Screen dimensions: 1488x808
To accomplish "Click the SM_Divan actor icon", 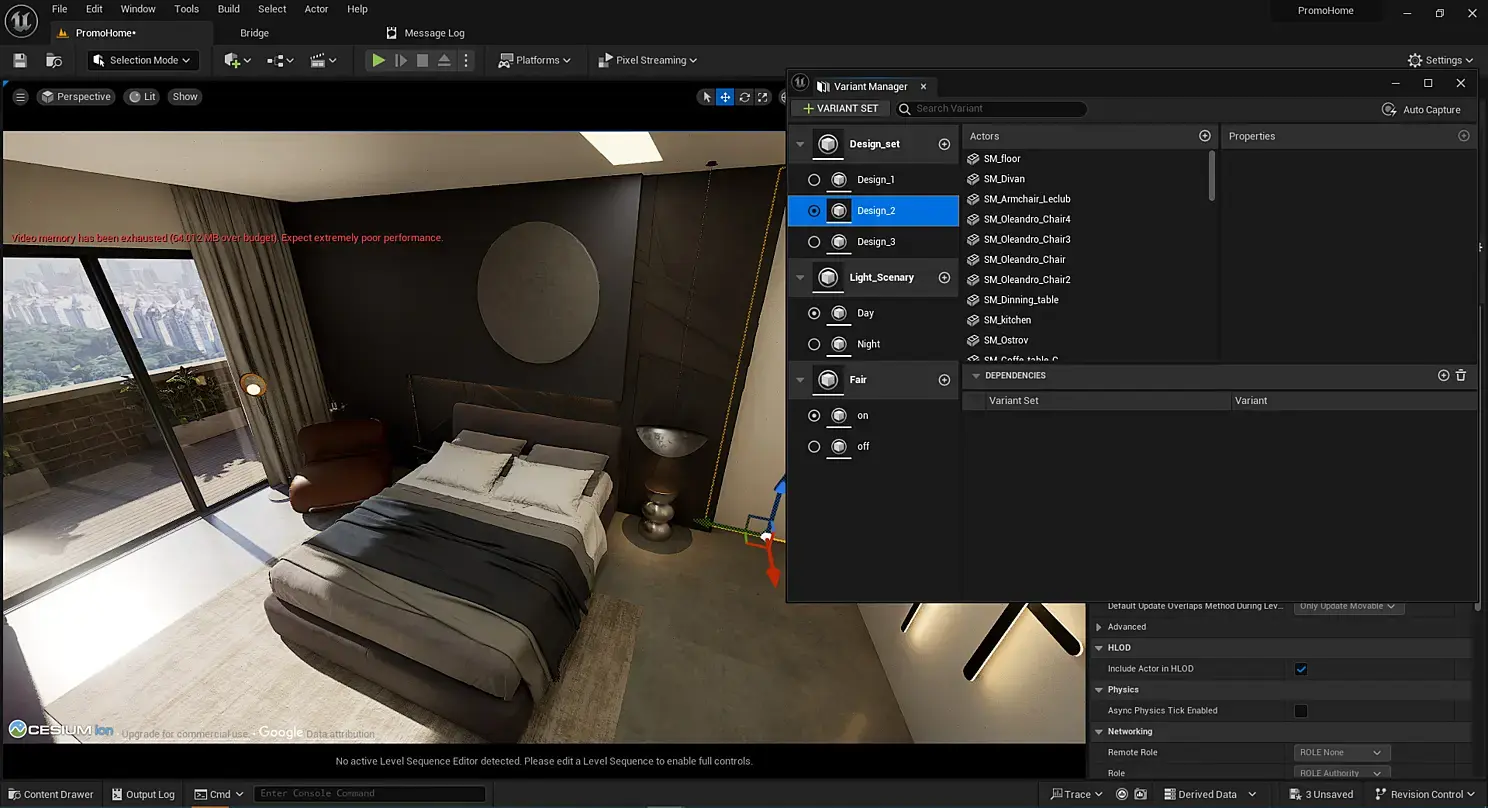I will pyautogui.click(x=973, y=179).
